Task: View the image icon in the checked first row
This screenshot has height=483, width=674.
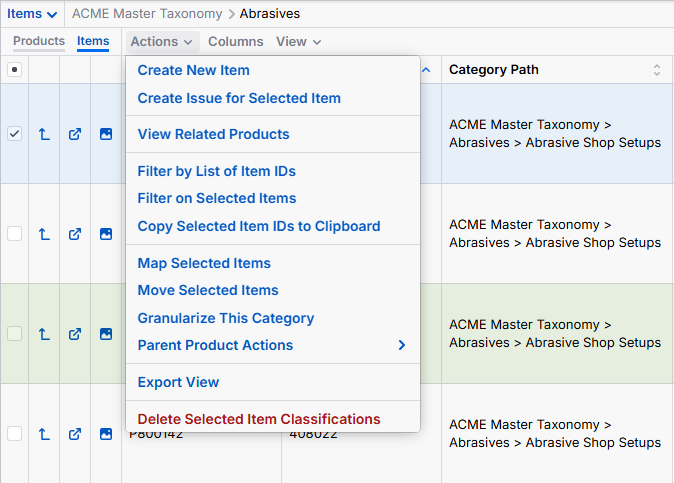Action: [106, 134]
